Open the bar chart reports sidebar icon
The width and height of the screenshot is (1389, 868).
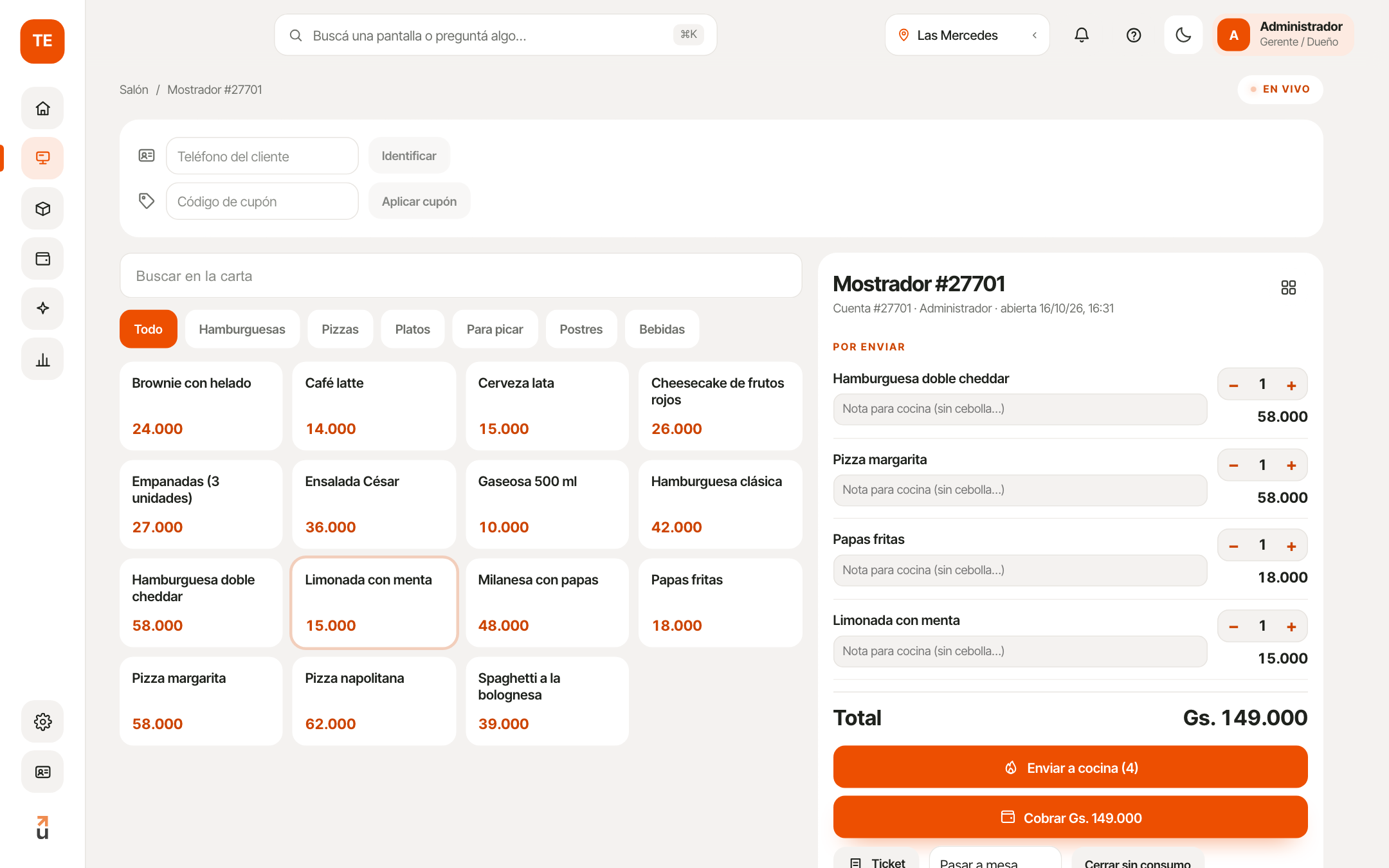click(x=42, y=359)
